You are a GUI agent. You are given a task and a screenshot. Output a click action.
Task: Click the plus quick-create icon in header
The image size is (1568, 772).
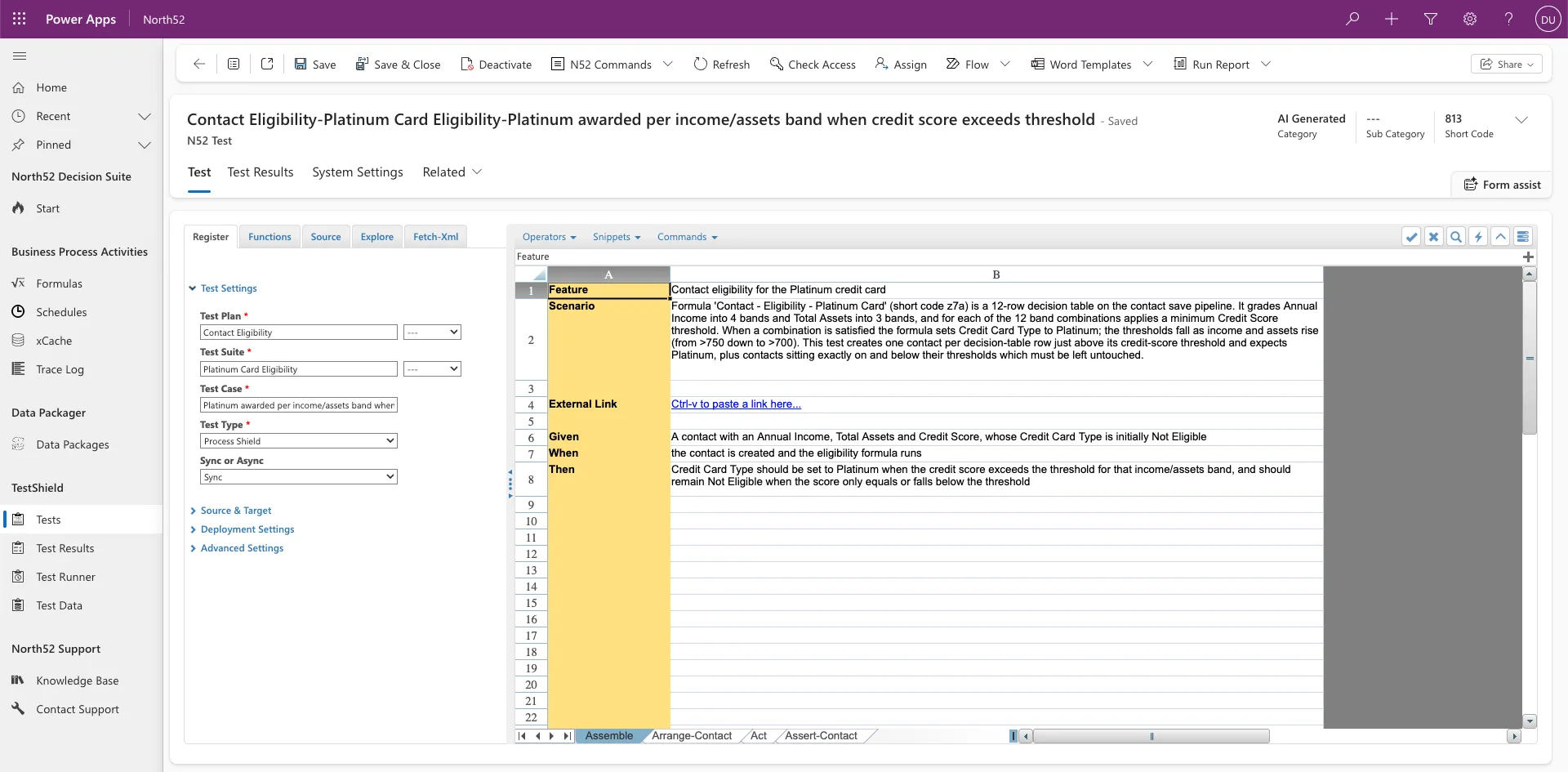click(x=1392, y=19)
